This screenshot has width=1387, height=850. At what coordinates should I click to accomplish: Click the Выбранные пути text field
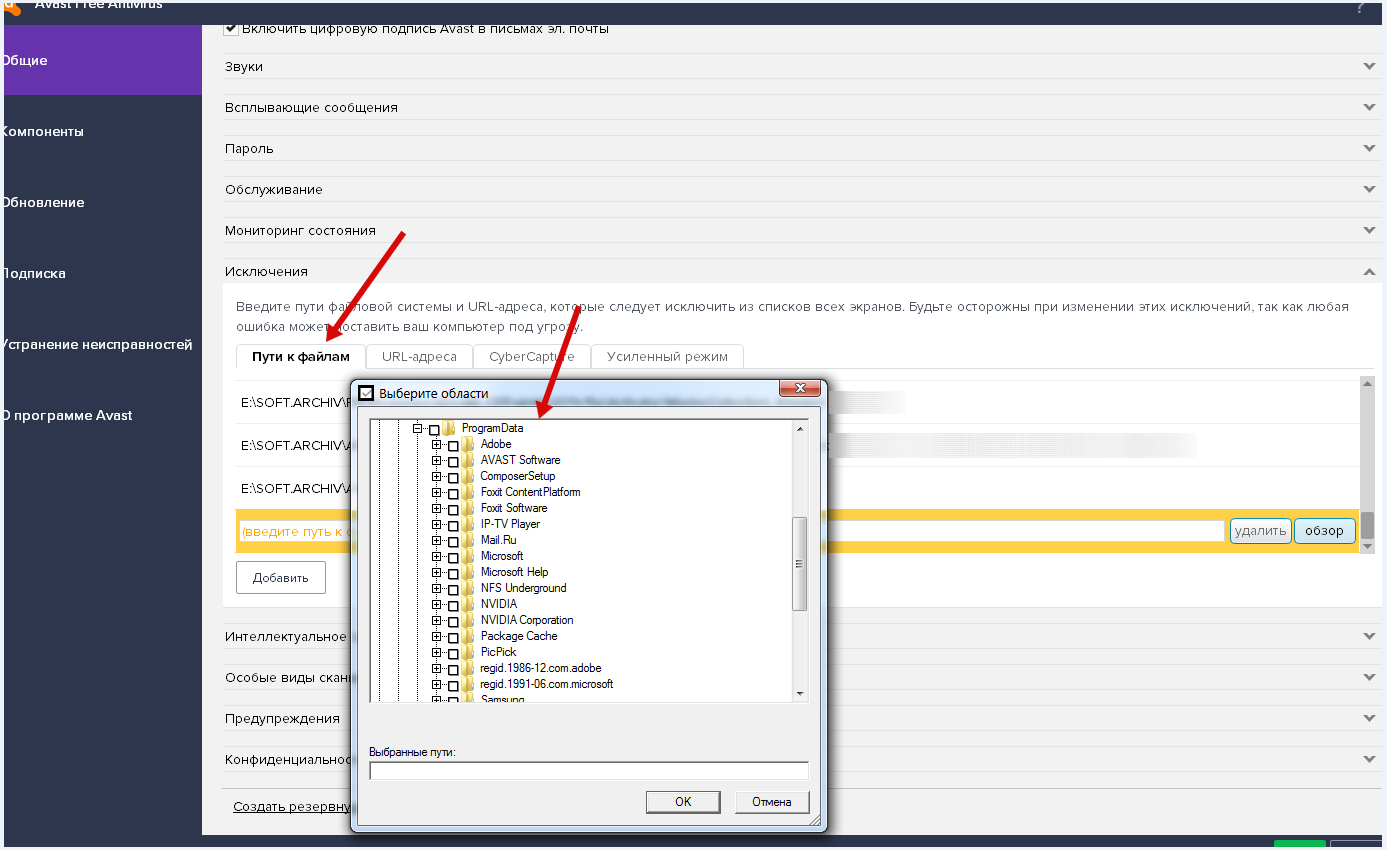point(589,771)
